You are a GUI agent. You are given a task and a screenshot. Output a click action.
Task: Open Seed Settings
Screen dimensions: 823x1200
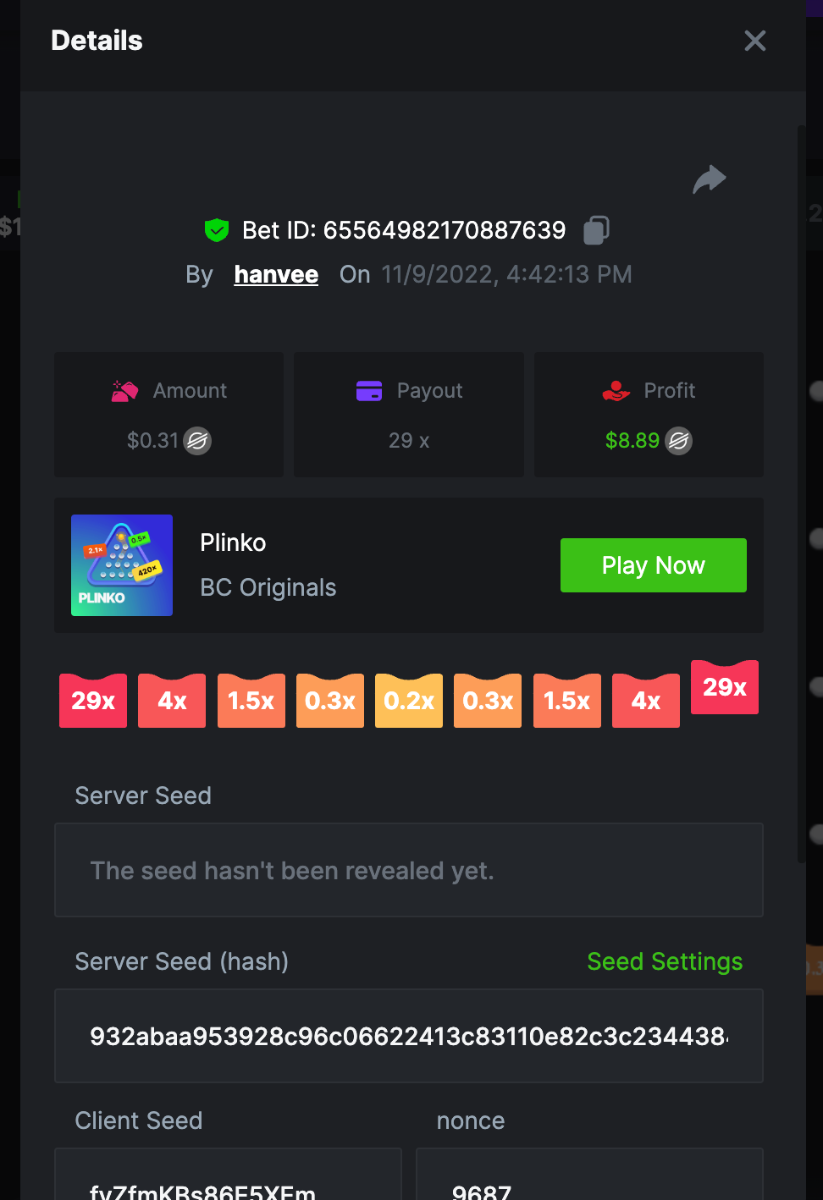coord(665,962)
